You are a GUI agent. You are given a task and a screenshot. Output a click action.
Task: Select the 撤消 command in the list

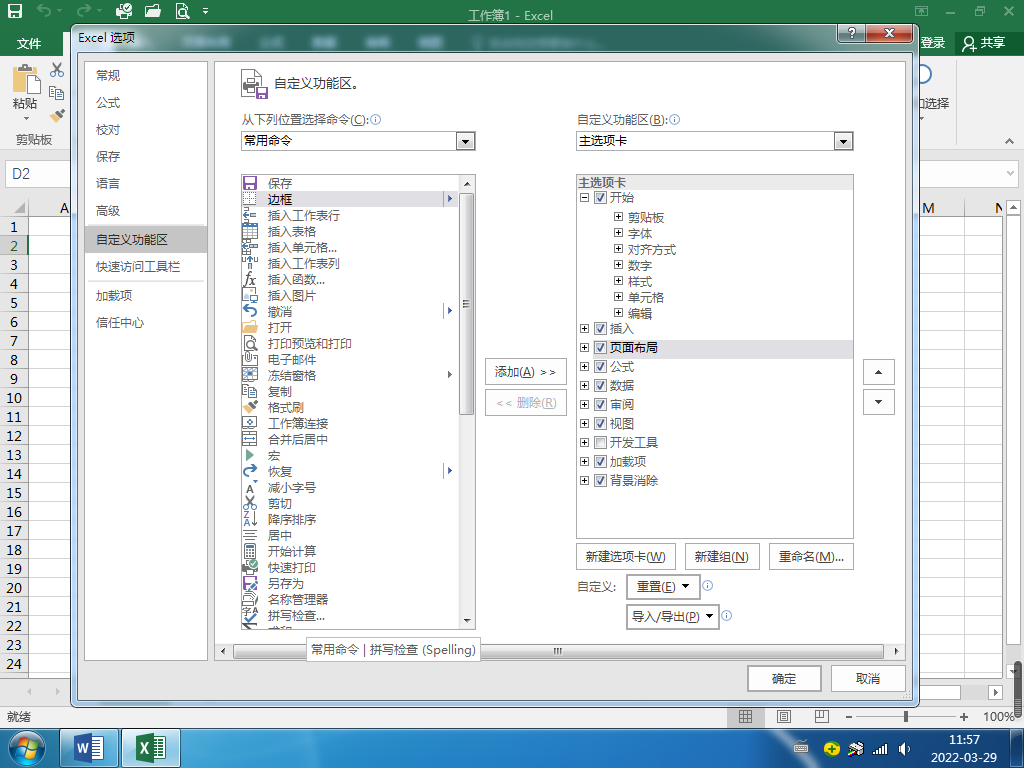[349, 312]
